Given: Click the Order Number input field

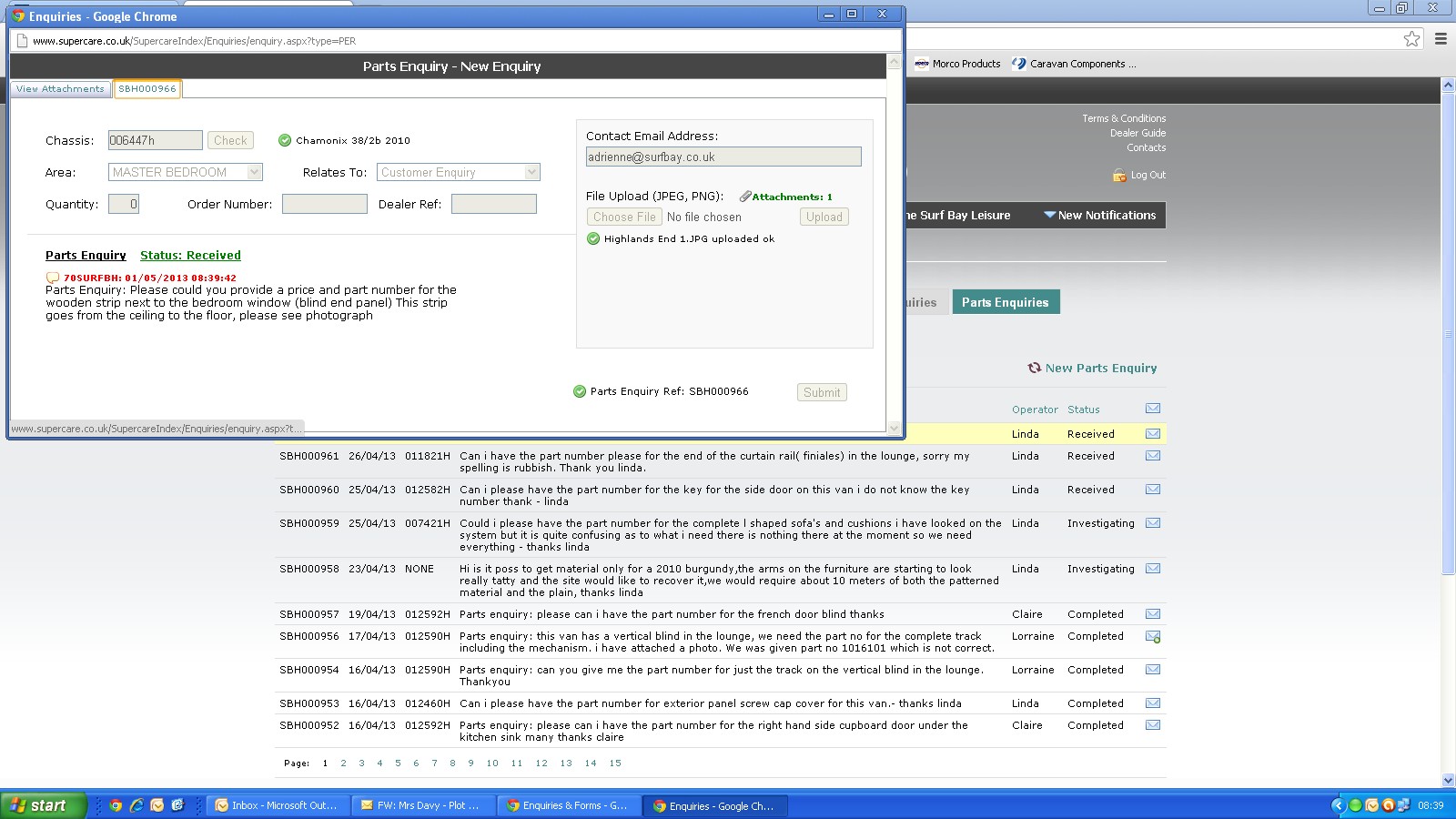Looking at the screenshot, I should (325, 205).
